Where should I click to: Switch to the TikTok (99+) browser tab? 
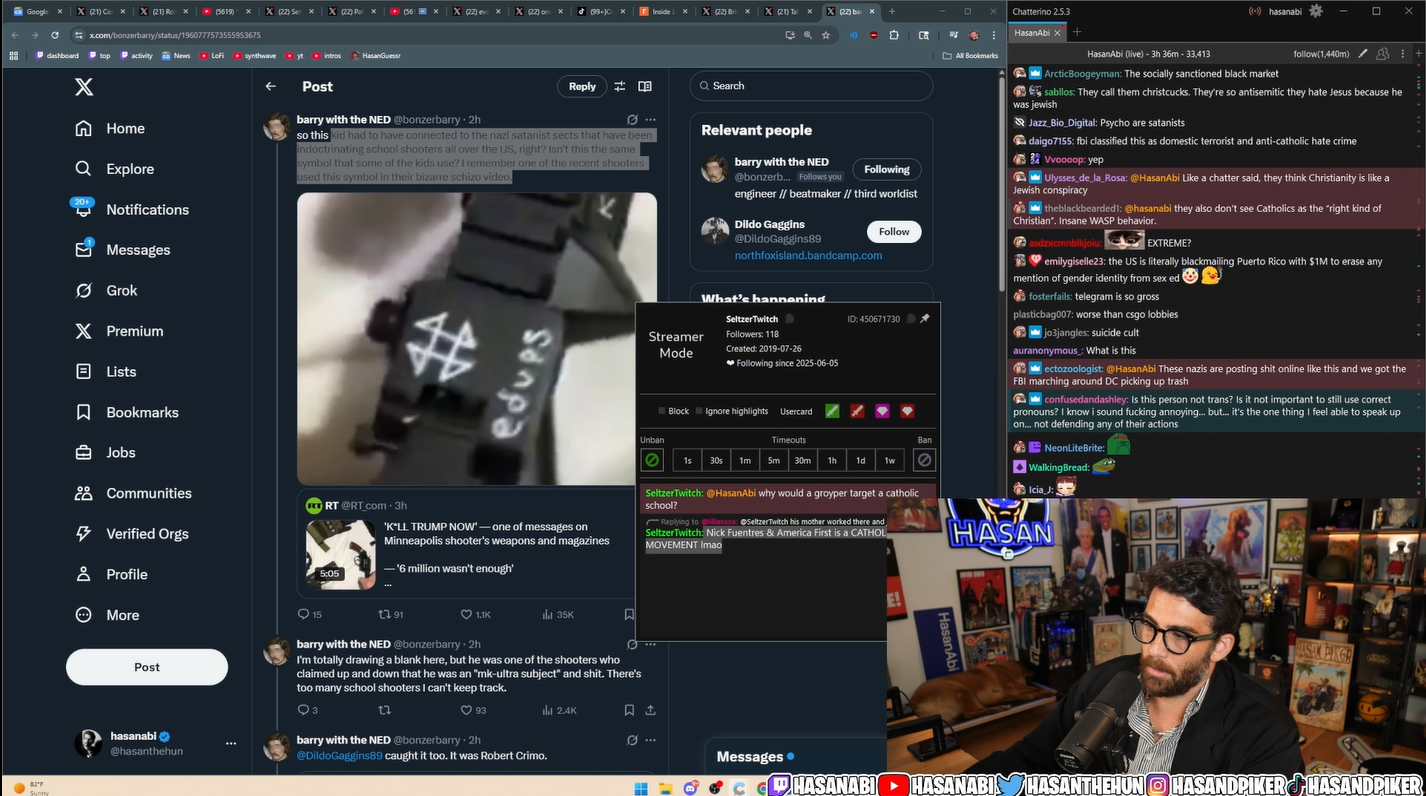[x=603, y=11]
